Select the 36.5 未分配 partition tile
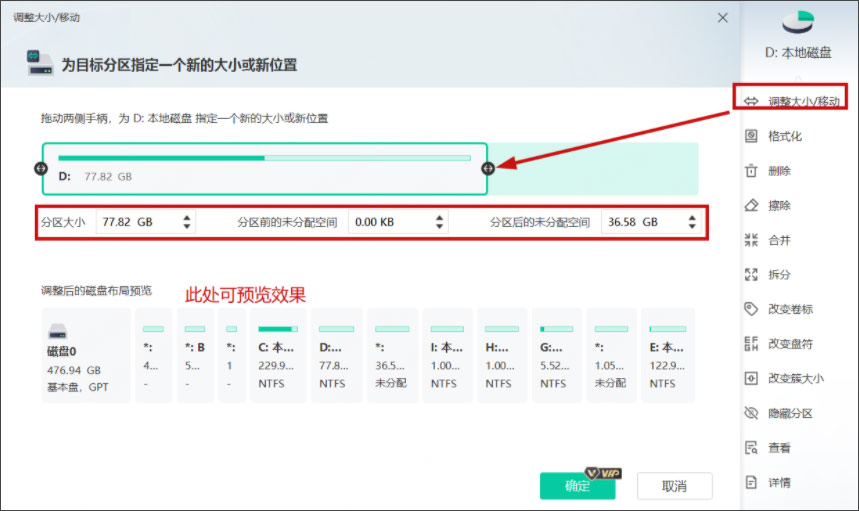The height and width of the screenshot is (511, 859). coord(392,355)
